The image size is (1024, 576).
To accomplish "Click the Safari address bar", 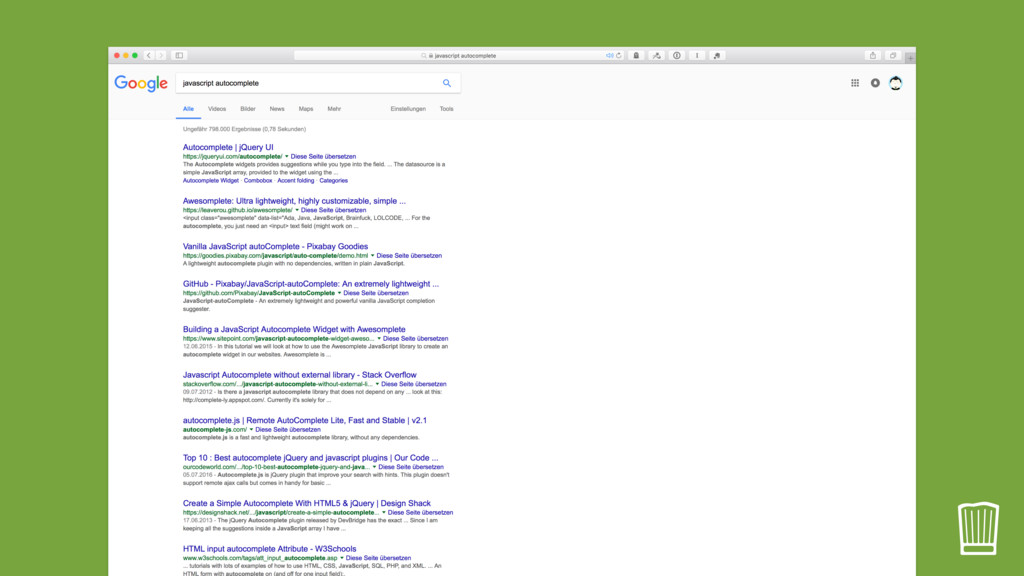I will (459, 56).
